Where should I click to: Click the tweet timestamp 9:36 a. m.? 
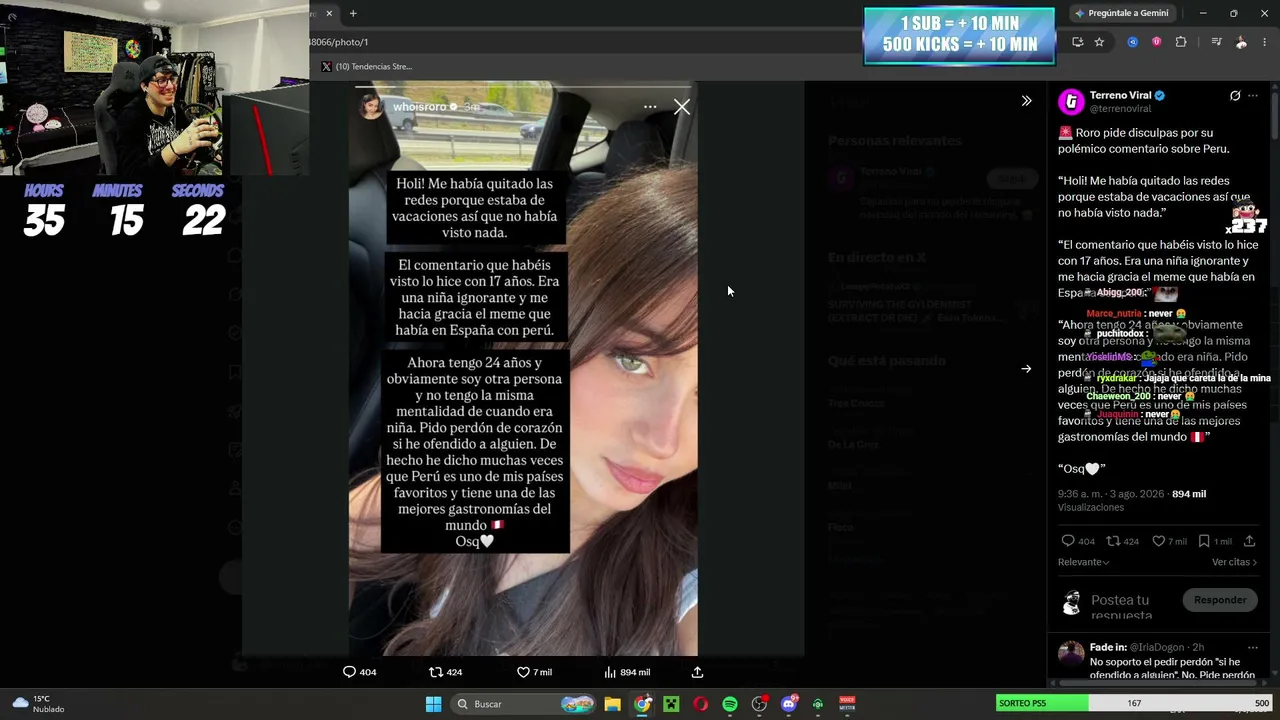1082,494
